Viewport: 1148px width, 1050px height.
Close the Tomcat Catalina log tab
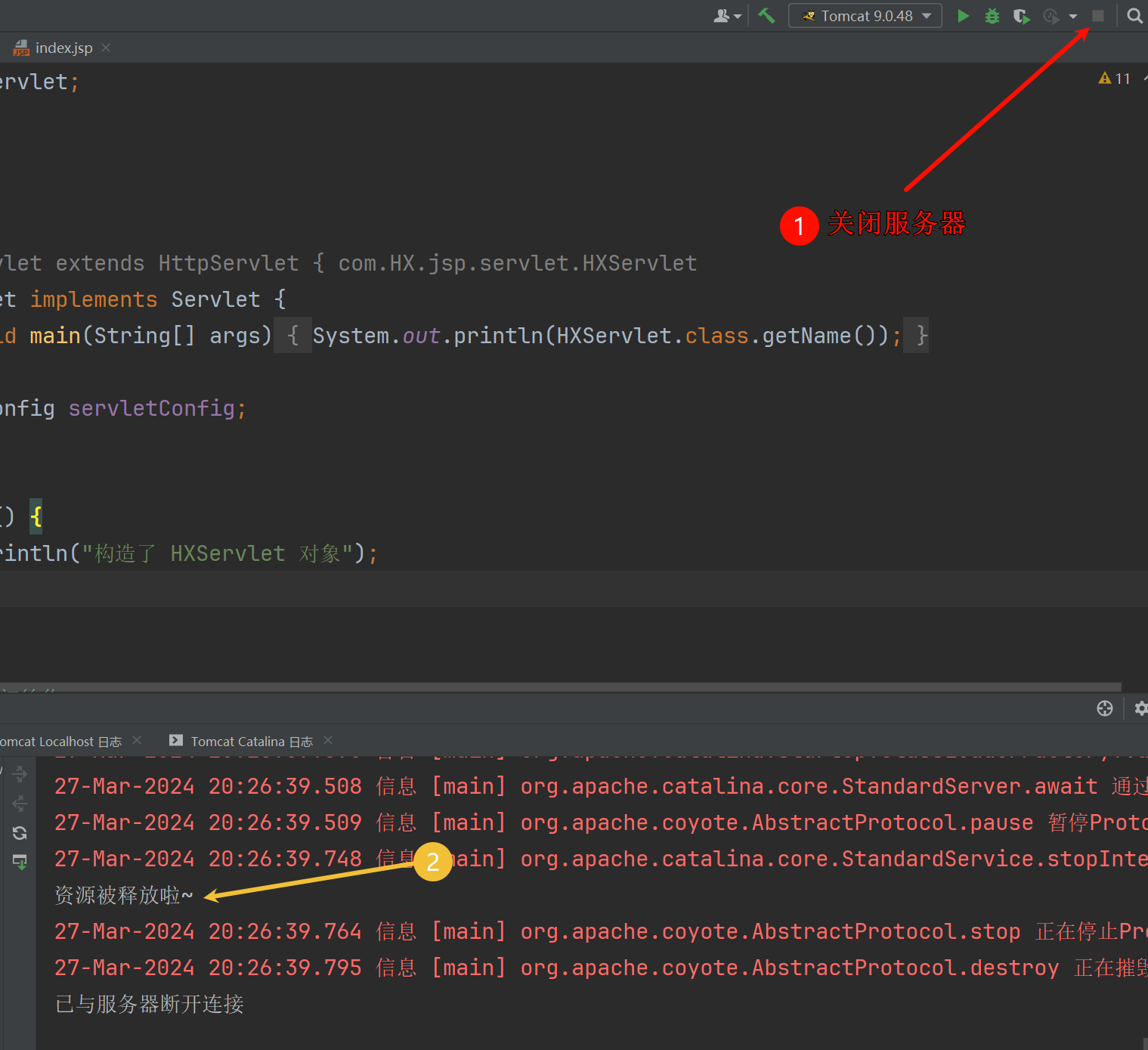click(x=328, y=741)
